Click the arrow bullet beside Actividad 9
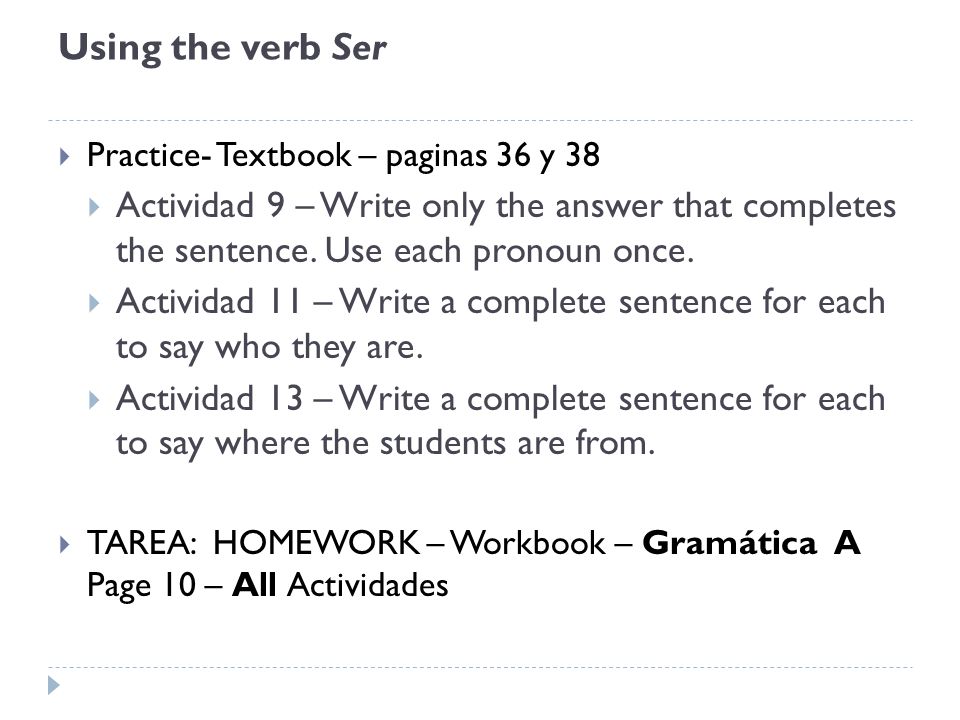The height and width of the screenshot is (720, 960). [x=94, y=207]
